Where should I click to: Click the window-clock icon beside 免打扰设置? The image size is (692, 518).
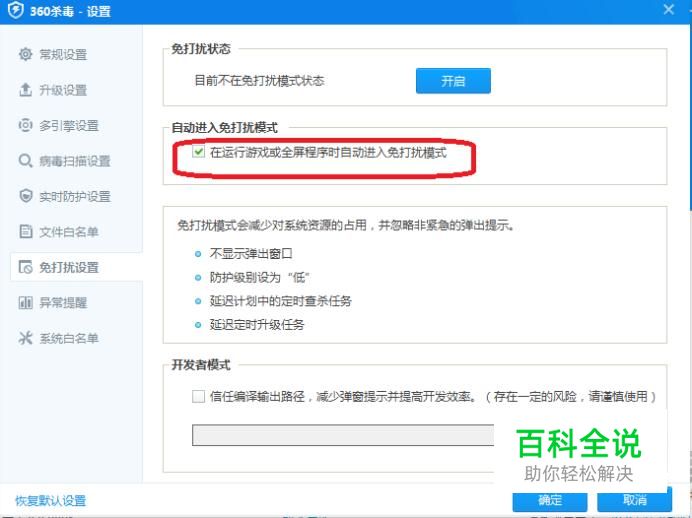point(26,267)
